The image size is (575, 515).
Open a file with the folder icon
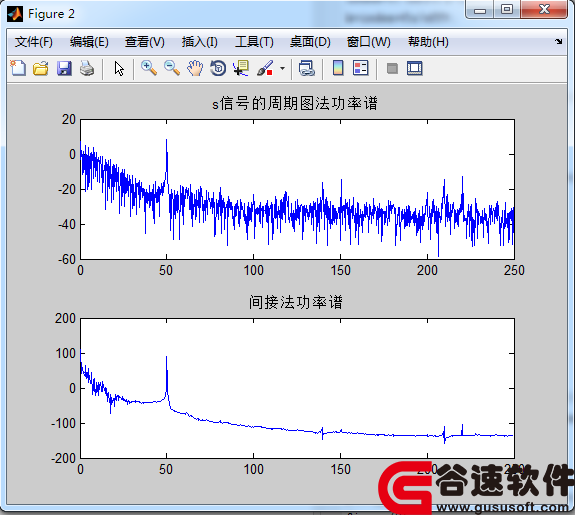tap(41, 68)
